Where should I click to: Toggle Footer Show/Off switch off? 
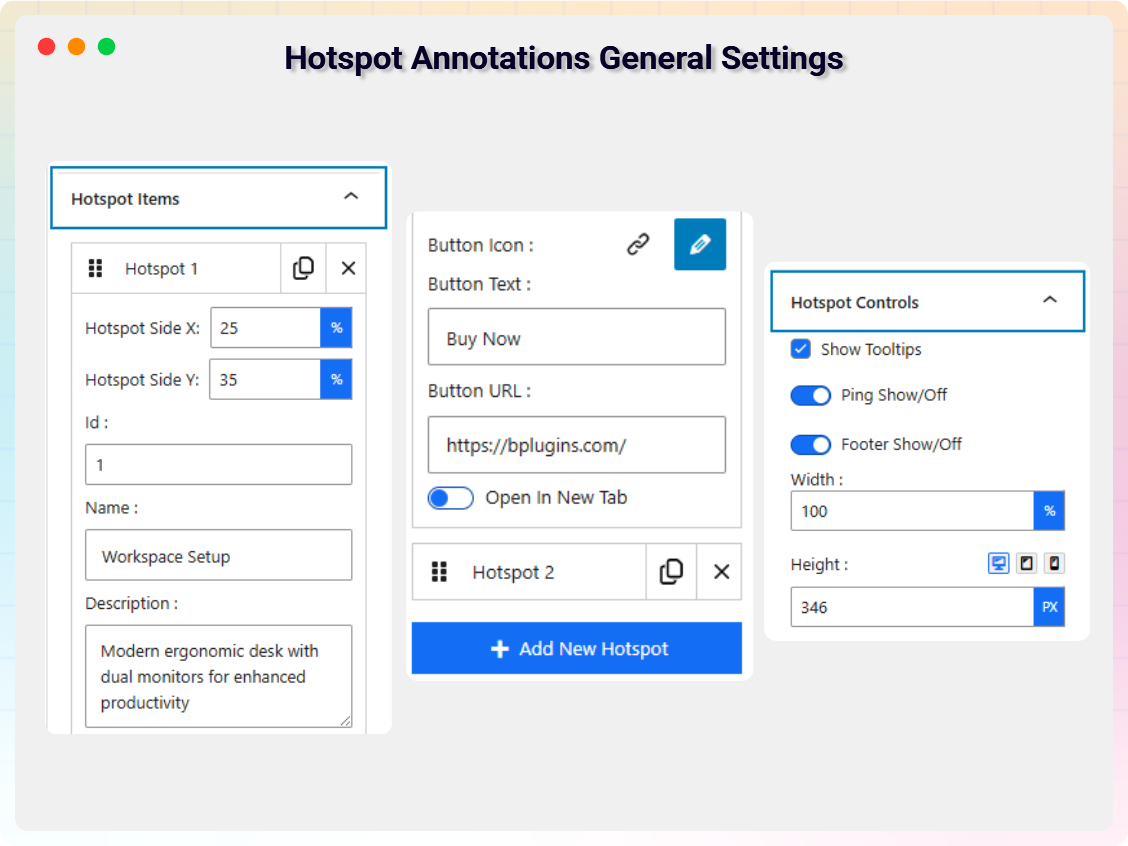pyautogui.click(x=811, y=444)
